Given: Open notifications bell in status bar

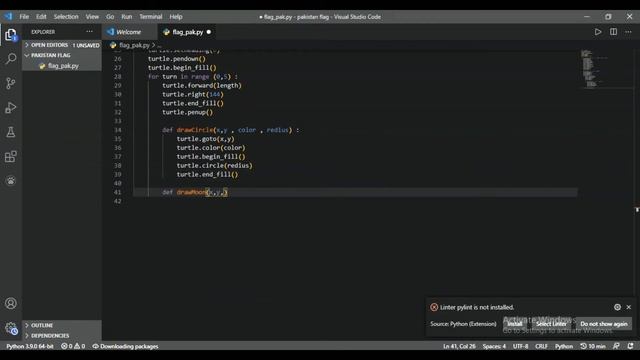Looking at the screenshot, I should pyautogui.click(x=630, y=346).
